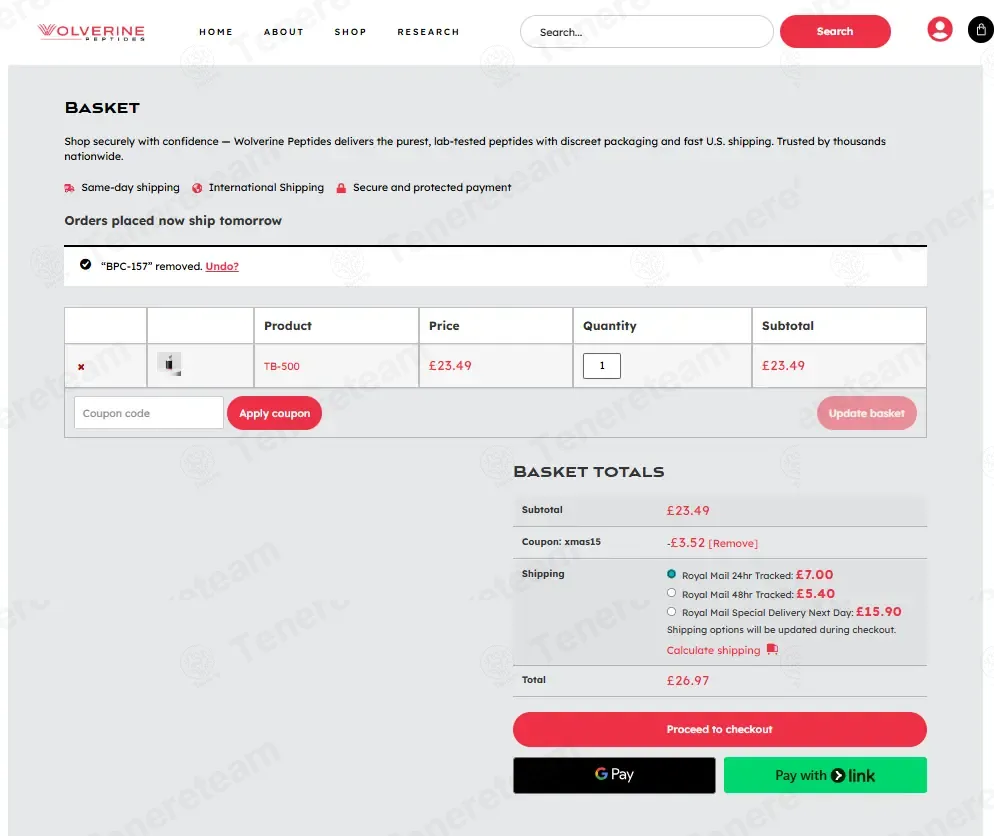Screen dimensions: 994x836
Task: Click the TB-500 quantity field
Action: coord(601,366)
